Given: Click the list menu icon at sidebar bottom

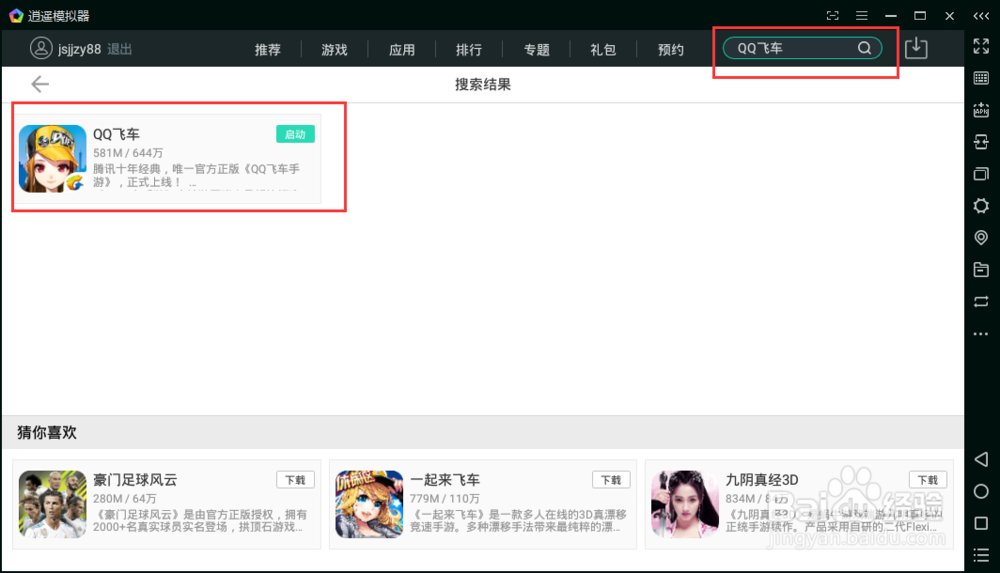Looking at the screenshot, I should point(981,555).
